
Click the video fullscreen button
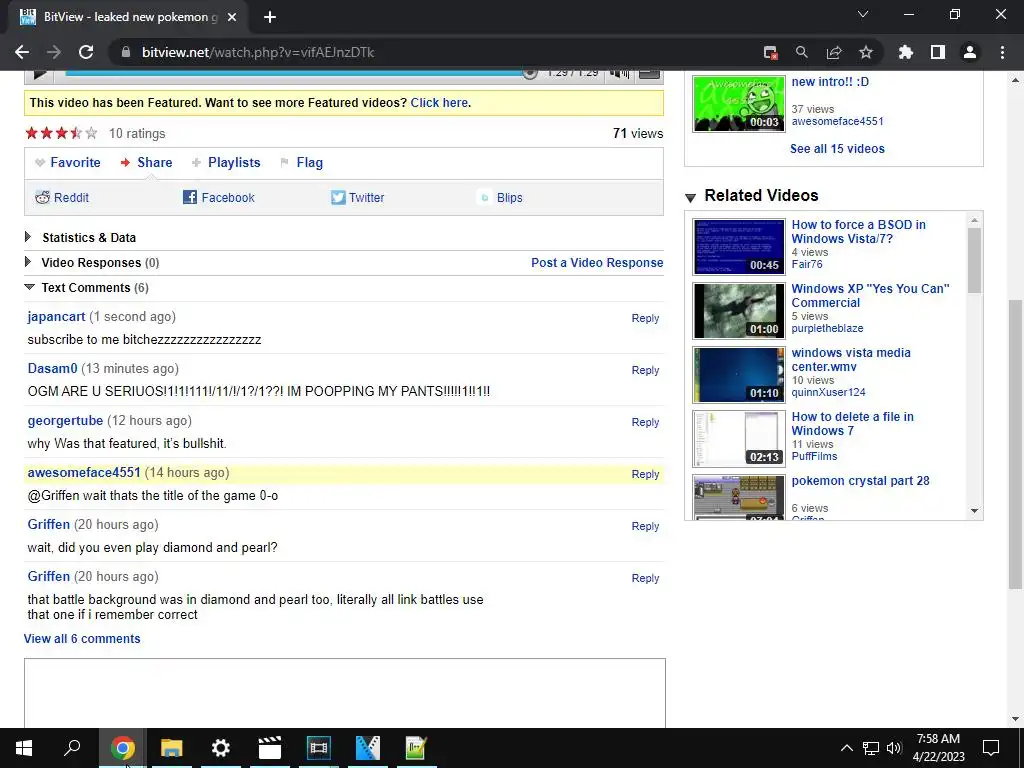point(649,73)
